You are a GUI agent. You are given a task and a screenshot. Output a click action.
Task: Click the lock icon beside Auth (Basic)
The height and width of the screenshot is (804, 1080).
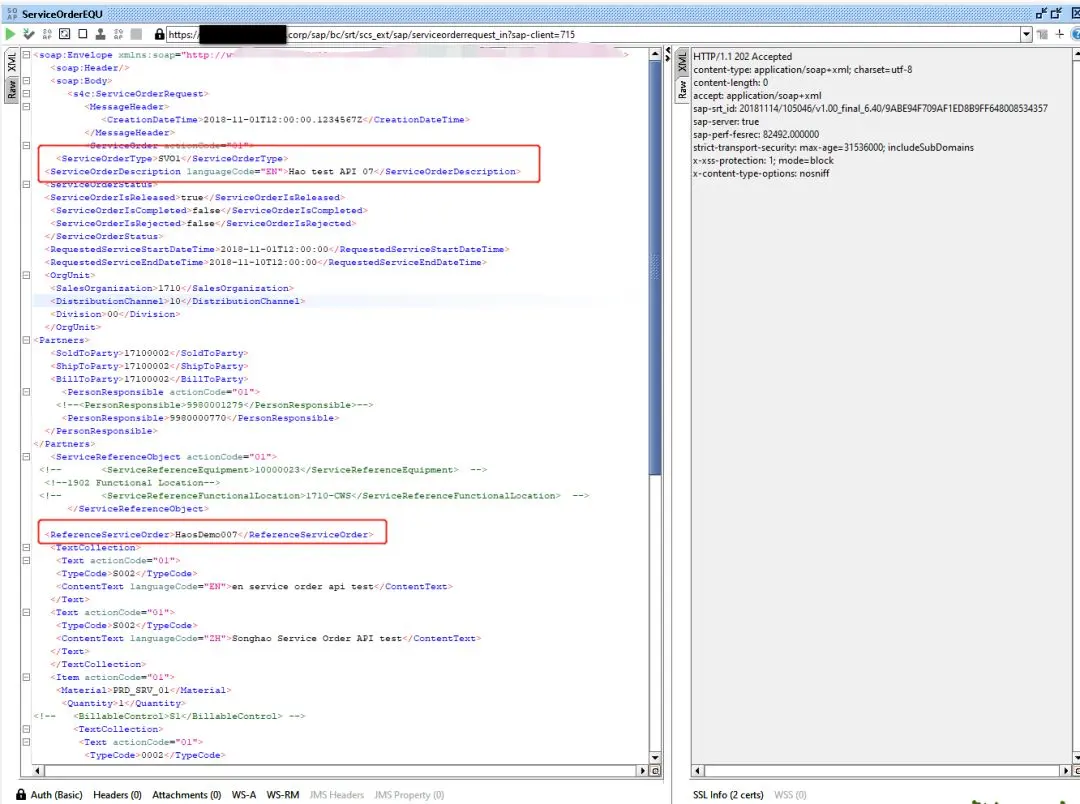[x=21, y=794]
